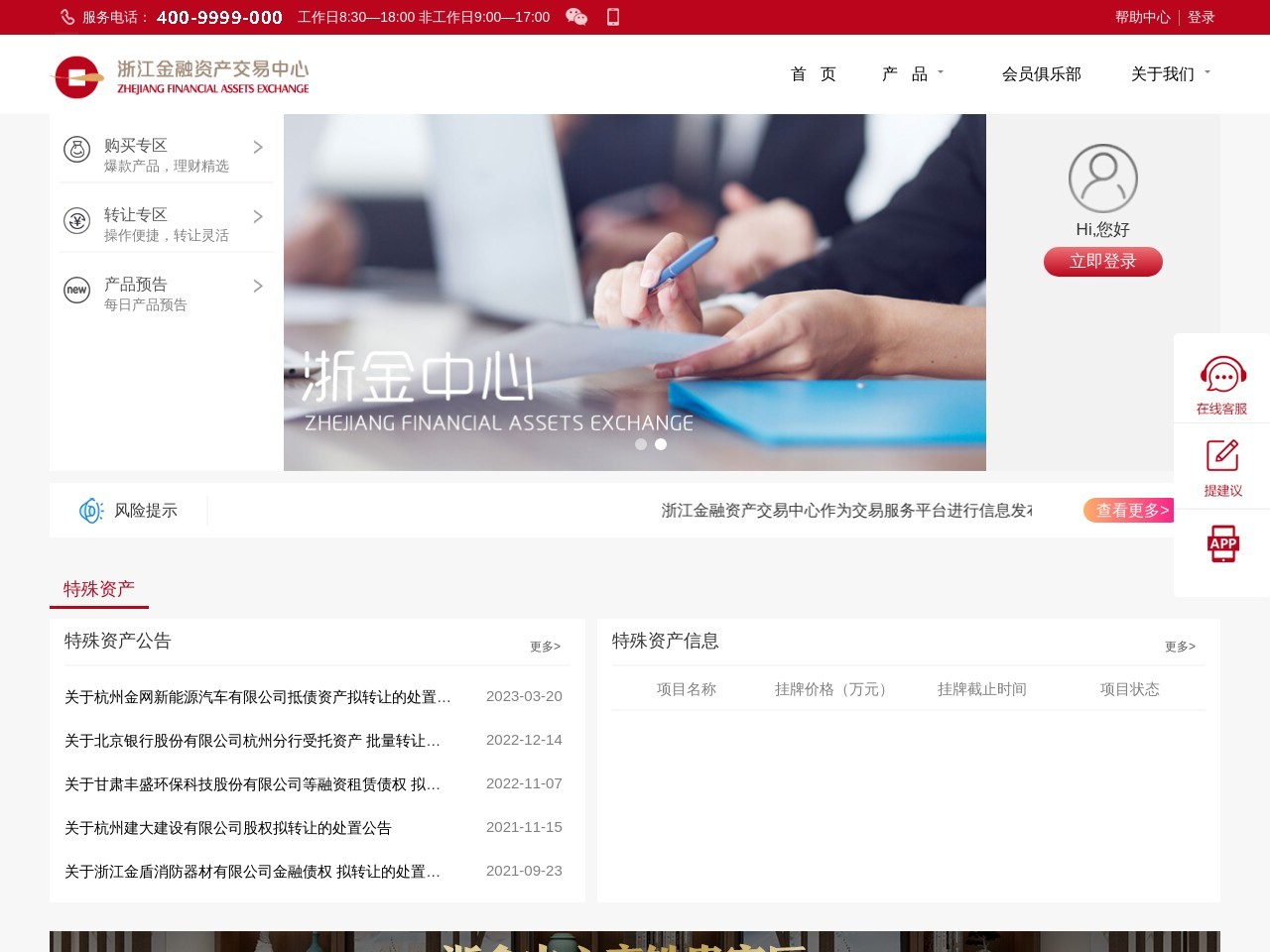Click the WeChat icon in top bar
Viewport: 1270px width, 952px height.
coord(576,17)
